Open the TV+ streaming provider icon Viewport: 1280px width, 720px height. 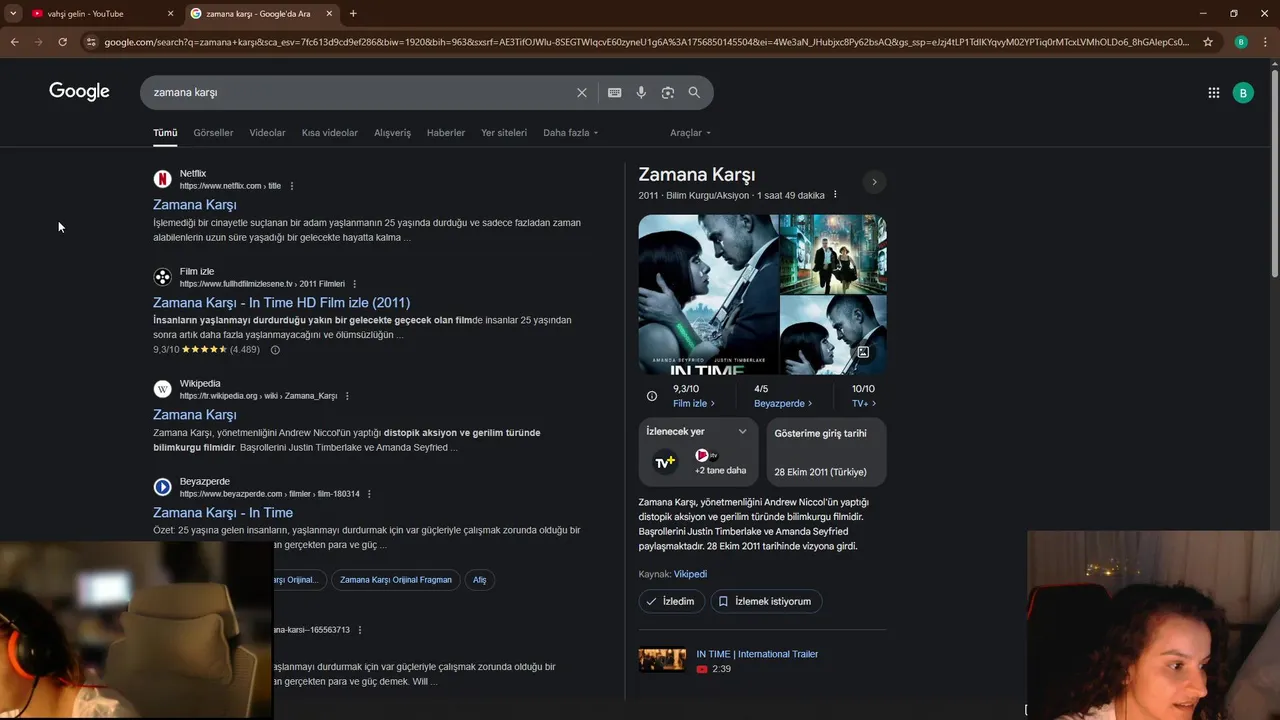point(664,462)
